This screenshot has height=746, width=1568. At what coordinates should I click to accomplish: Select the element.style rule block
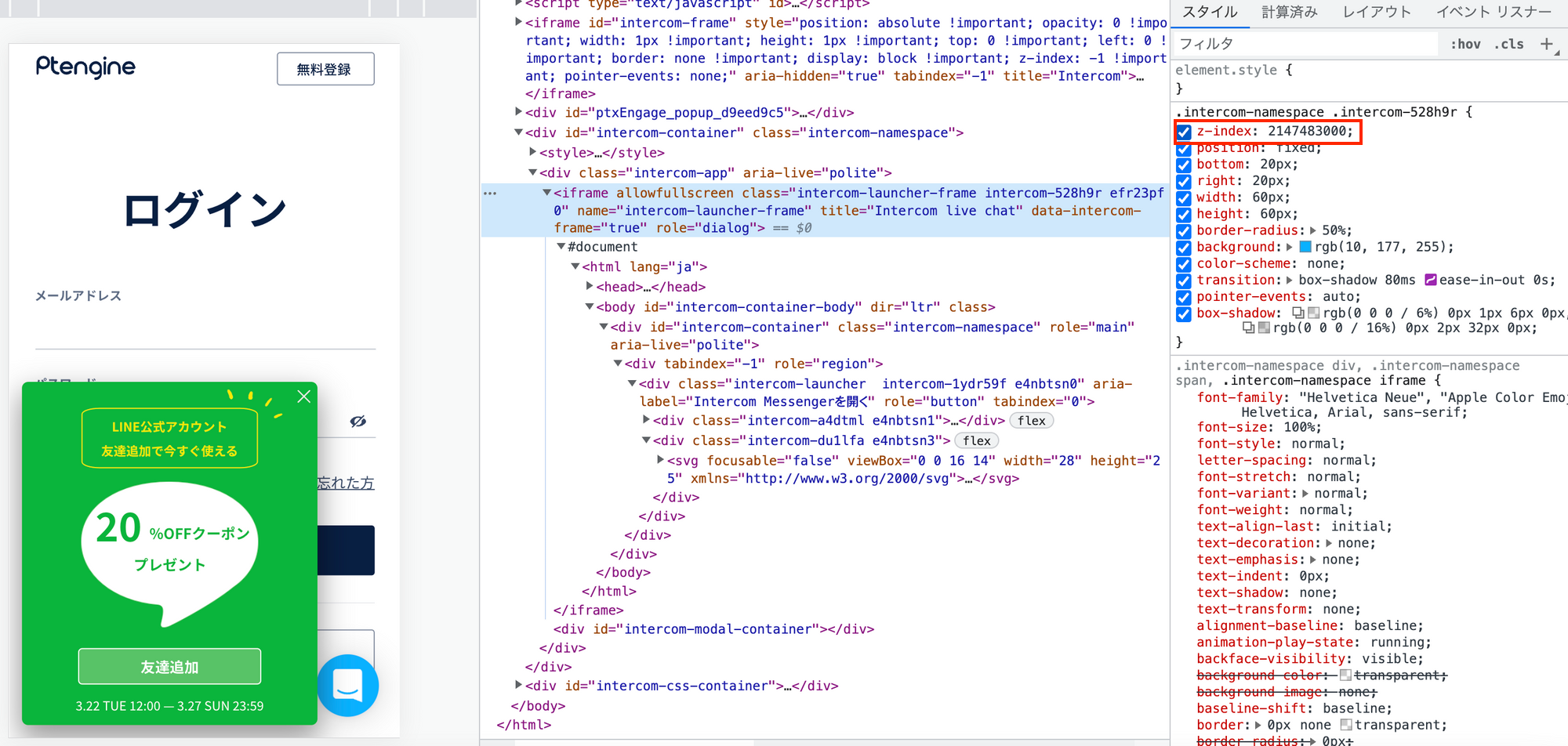pos(1369,79)
